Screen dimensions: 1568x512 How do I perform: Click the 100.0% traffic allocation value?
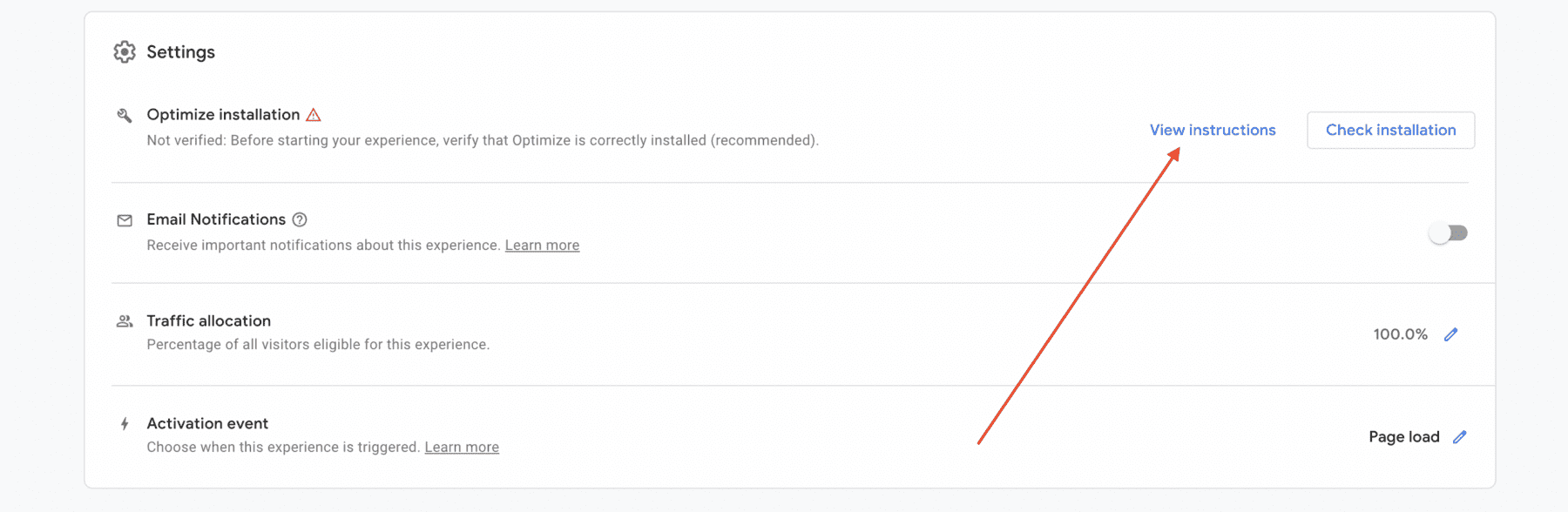1400,334
